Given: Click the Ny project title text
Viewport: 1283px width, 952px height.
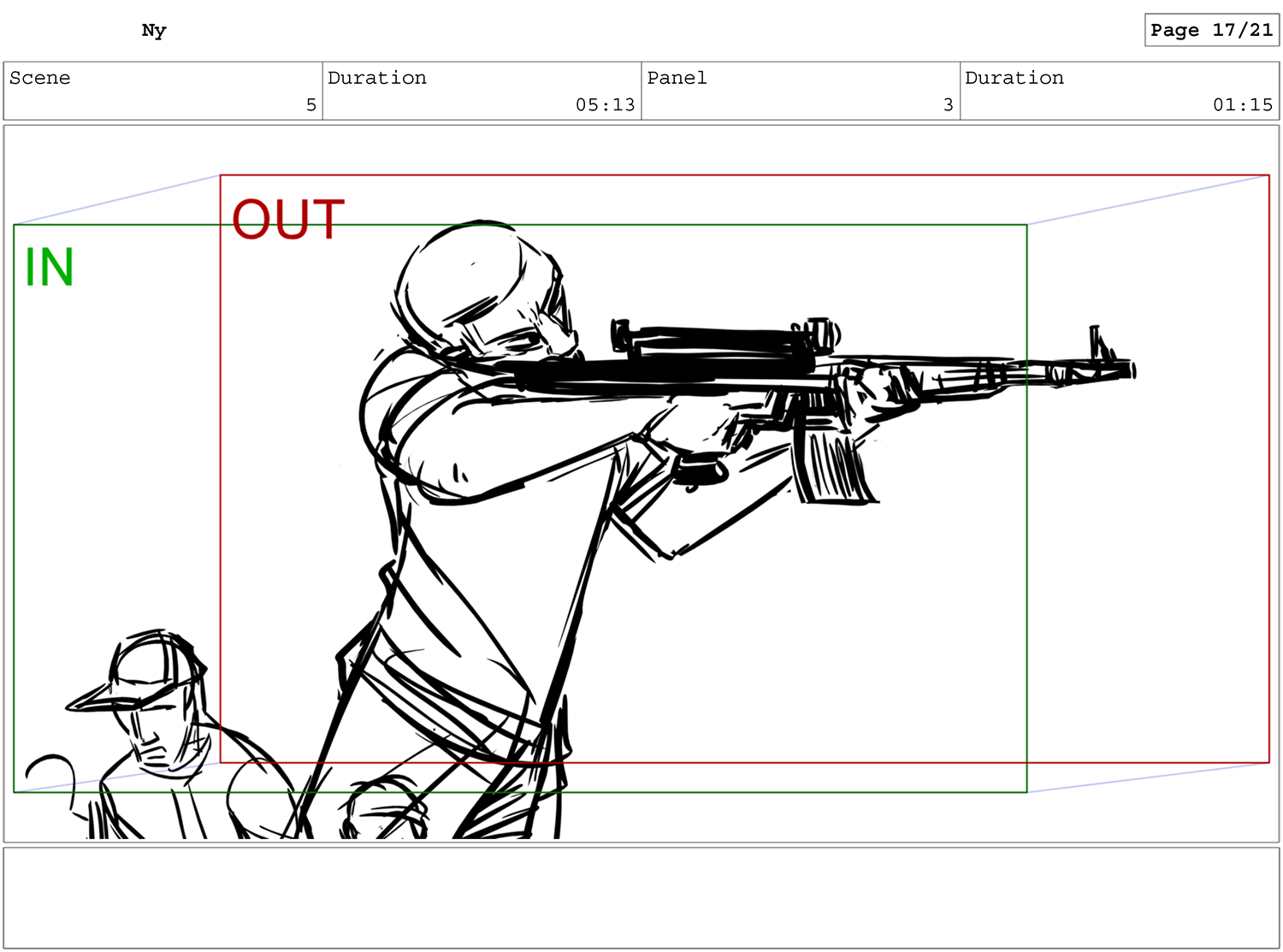Looking at the screenshot, I should (x=154, y=31).
